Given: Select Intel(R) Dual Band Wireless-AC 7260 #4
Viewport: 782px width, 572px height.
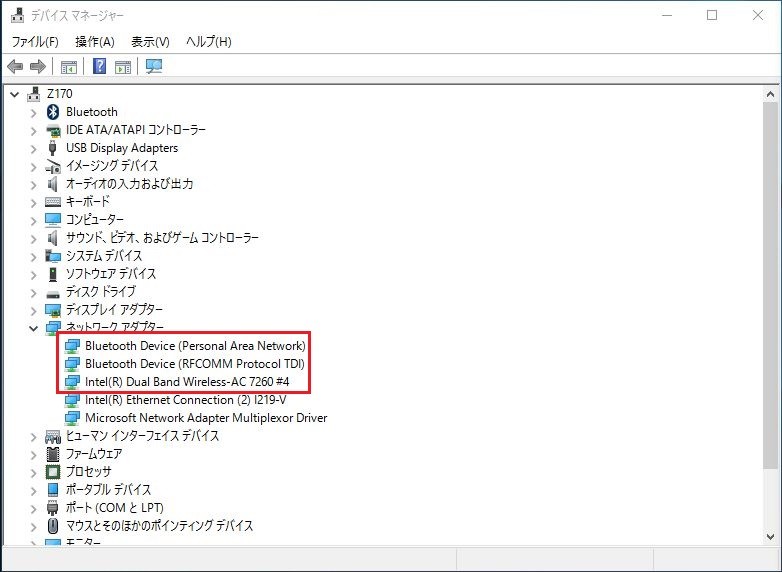Looking at the screenshot, I should point(187,381).
